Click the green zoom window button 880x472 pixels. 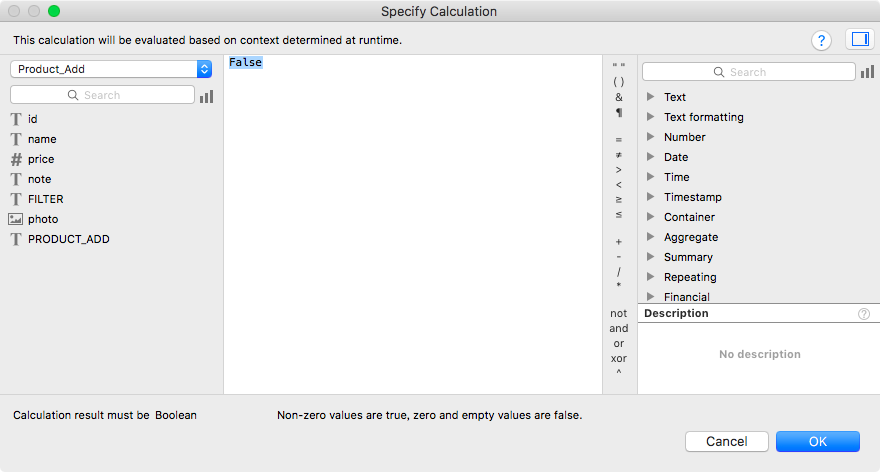coord(54,11)
